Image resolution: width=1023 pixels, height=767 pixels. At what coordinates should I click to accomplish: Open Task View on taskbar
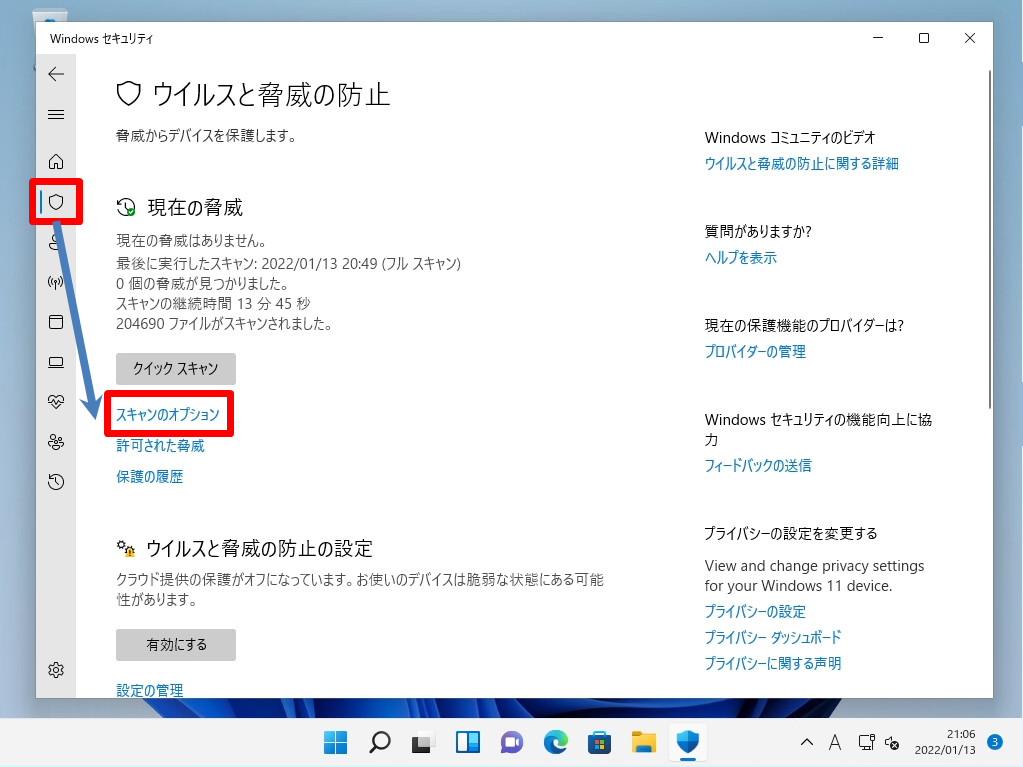423,742
